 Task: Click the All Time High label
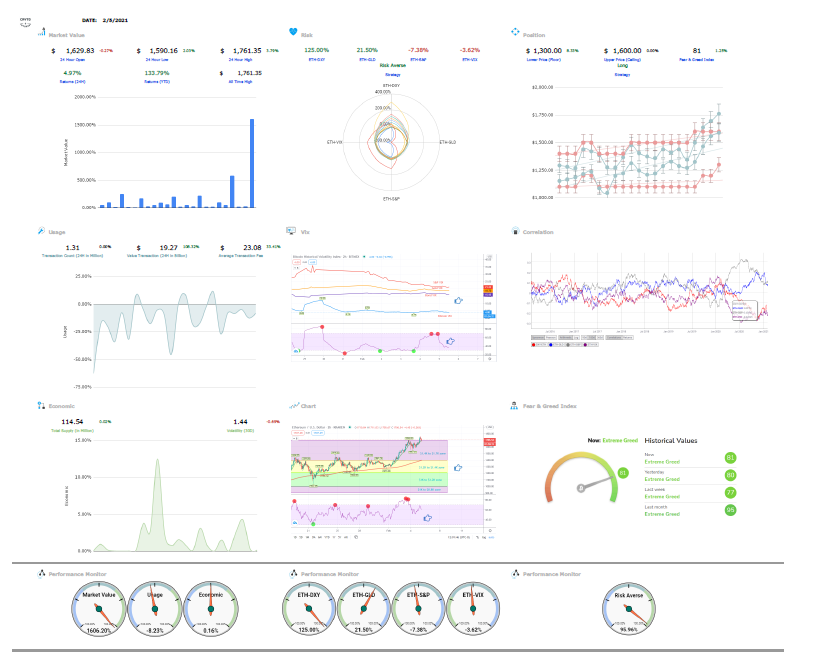pyautogui.click(x=240, y=82)
